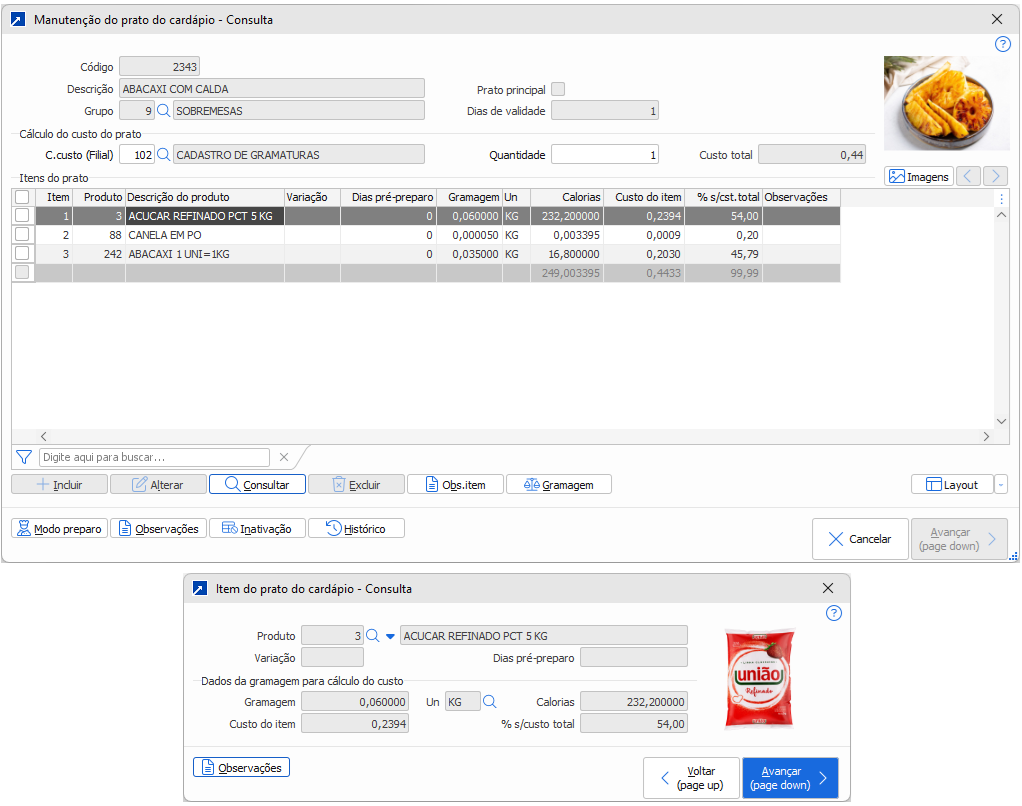
Task: Click the help icon in the item dialog
Action: point(834,613)
